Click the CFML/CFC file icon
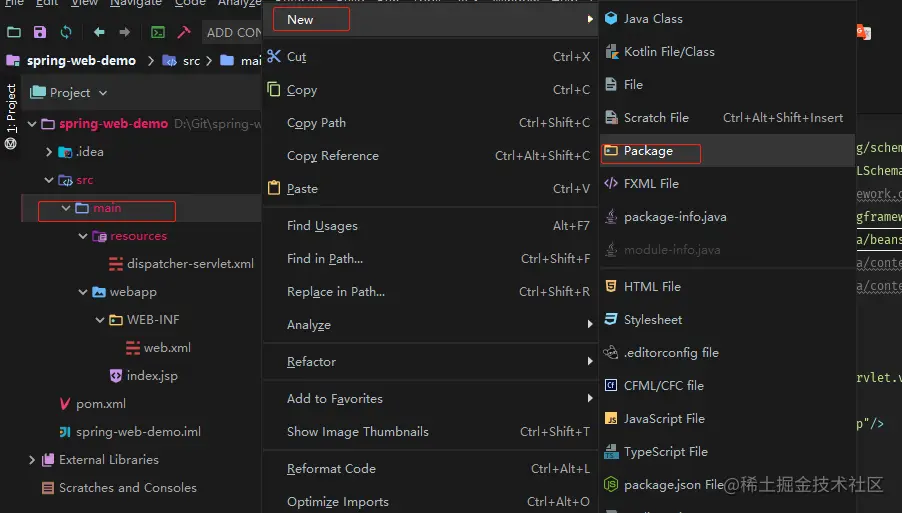Image resolution: width=902 pixels, height=513 pixels. [x=611, y=385]
